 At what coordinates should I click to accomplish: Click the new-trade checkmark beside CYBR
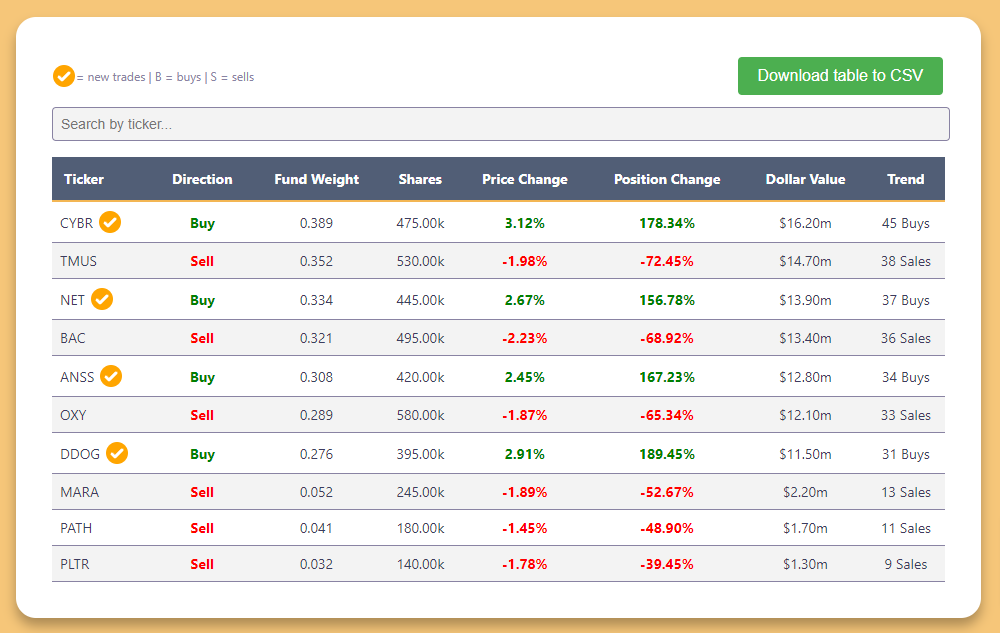pyautogui.click(x=110, y=222)
